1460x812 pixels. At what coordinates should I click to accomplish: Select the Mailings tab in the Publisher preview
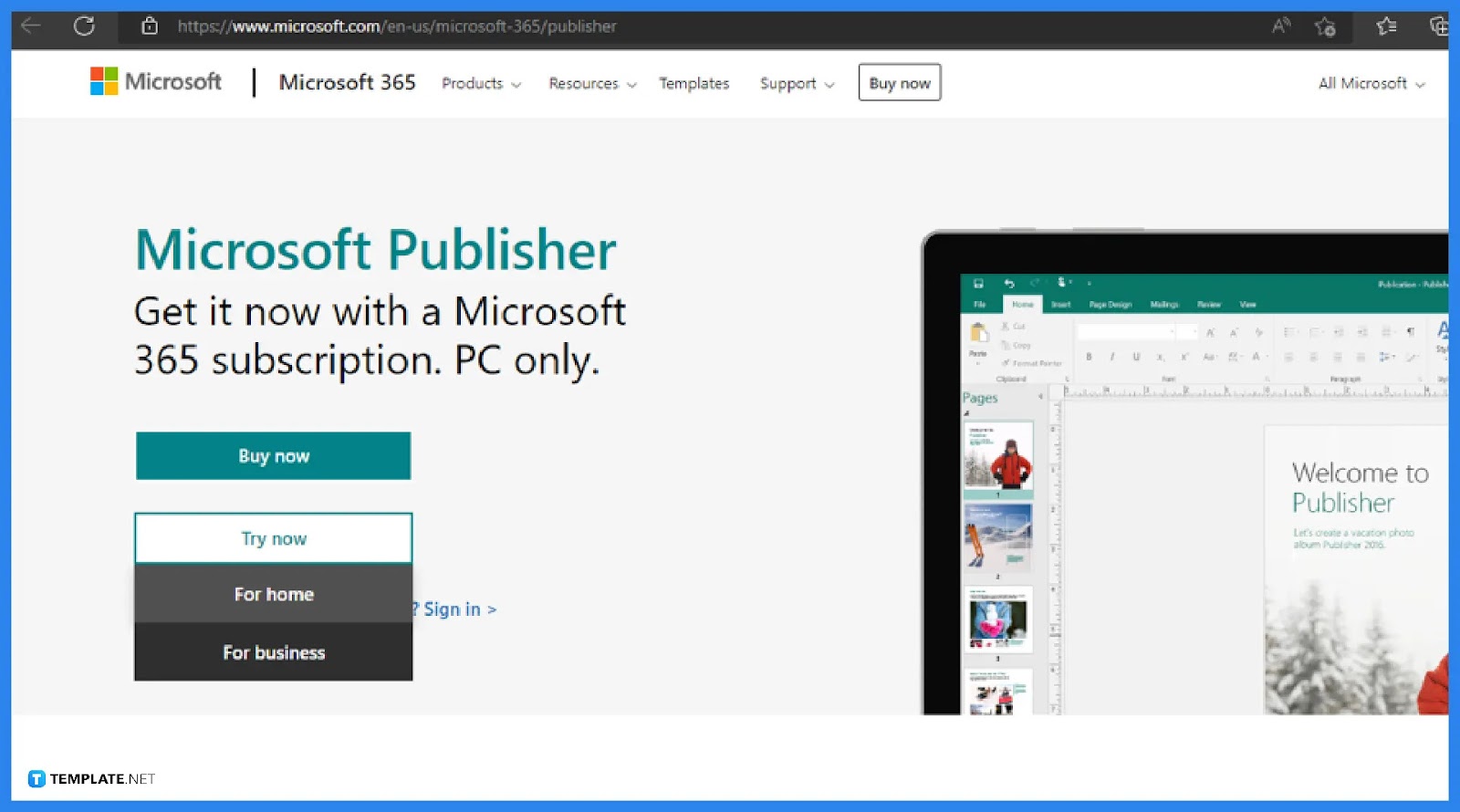click(1164, 304)
